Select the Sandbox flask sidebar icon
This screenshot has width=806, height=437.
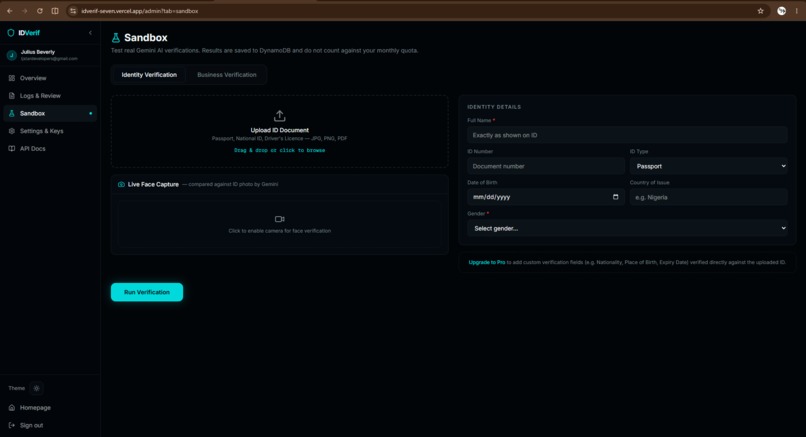(12, 113)
